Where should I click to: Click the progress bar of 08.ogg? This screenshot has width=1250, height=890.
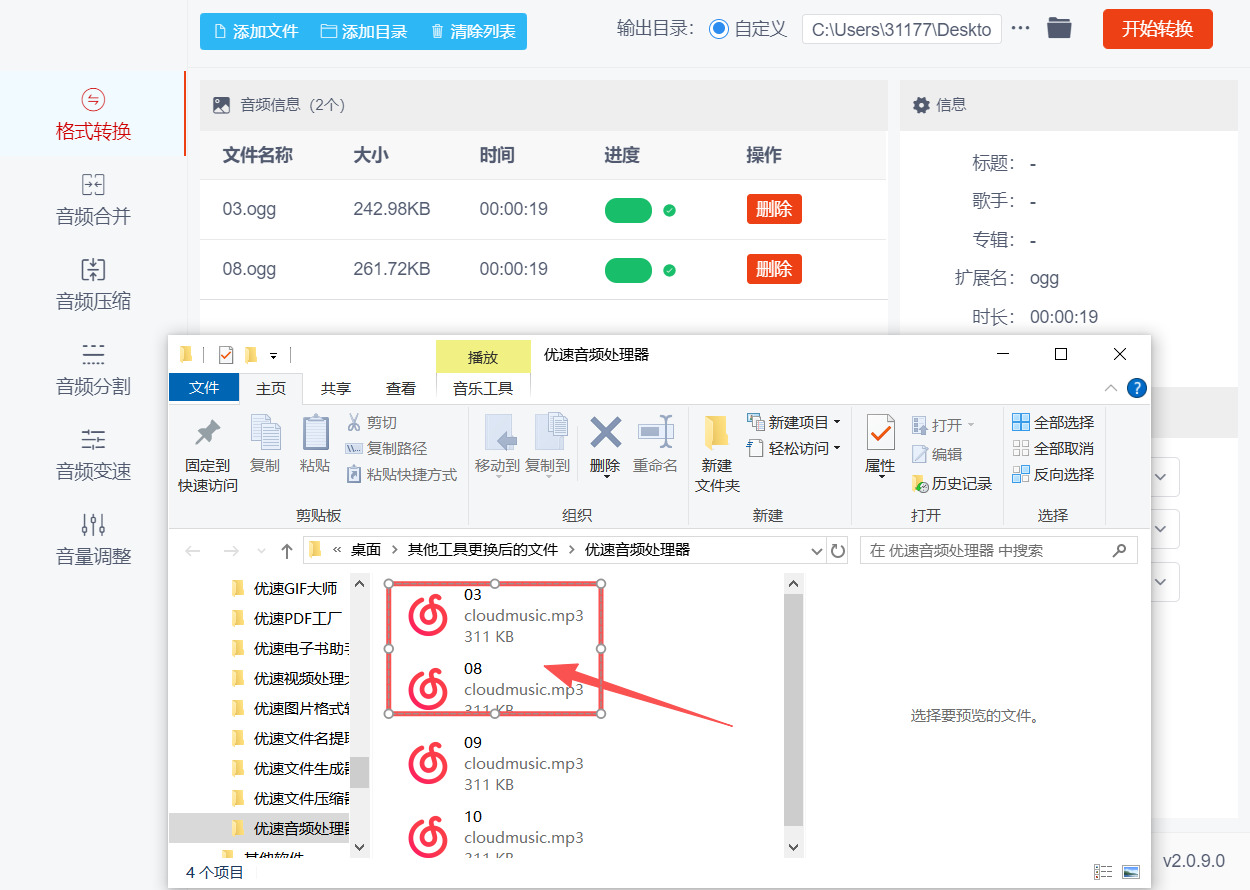coord(628,270)
